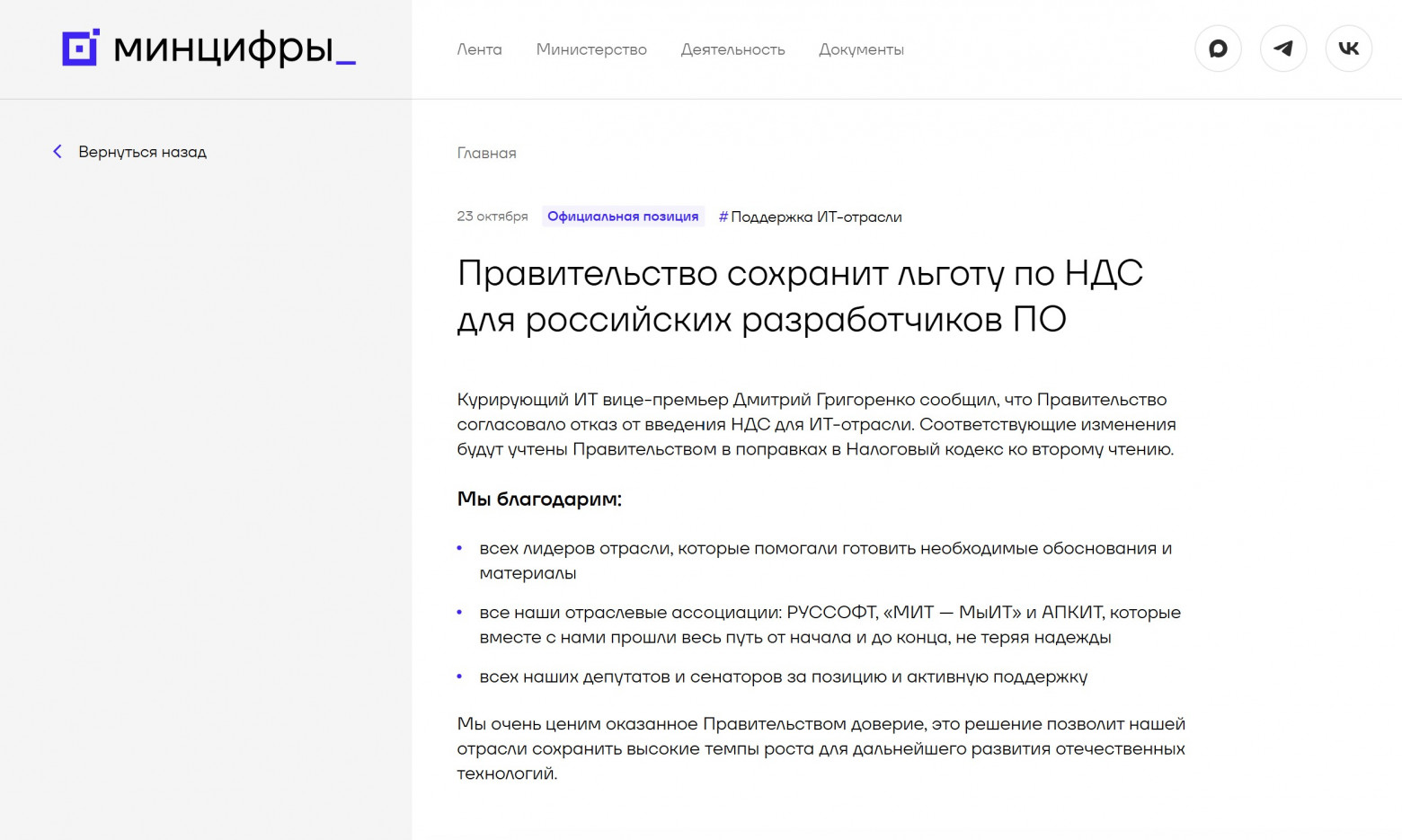Click the purple square Минцифры logo icon

tap(80, 48)
